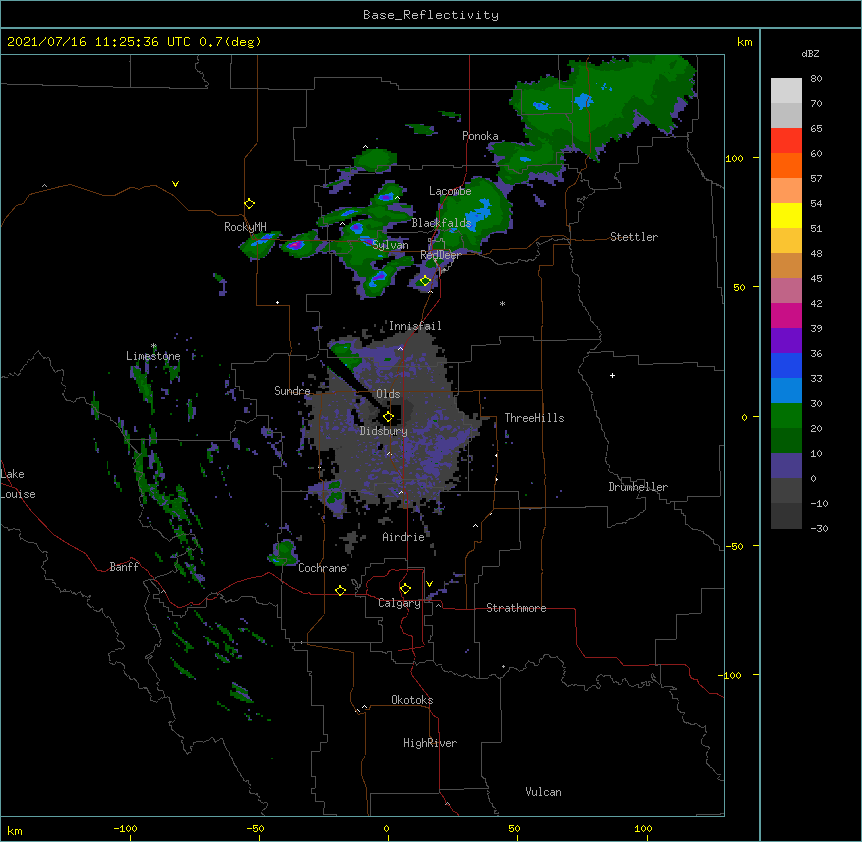Click the green 30 dBZ legend color
This screenshot has width=862, height=842.
[786, 416]
